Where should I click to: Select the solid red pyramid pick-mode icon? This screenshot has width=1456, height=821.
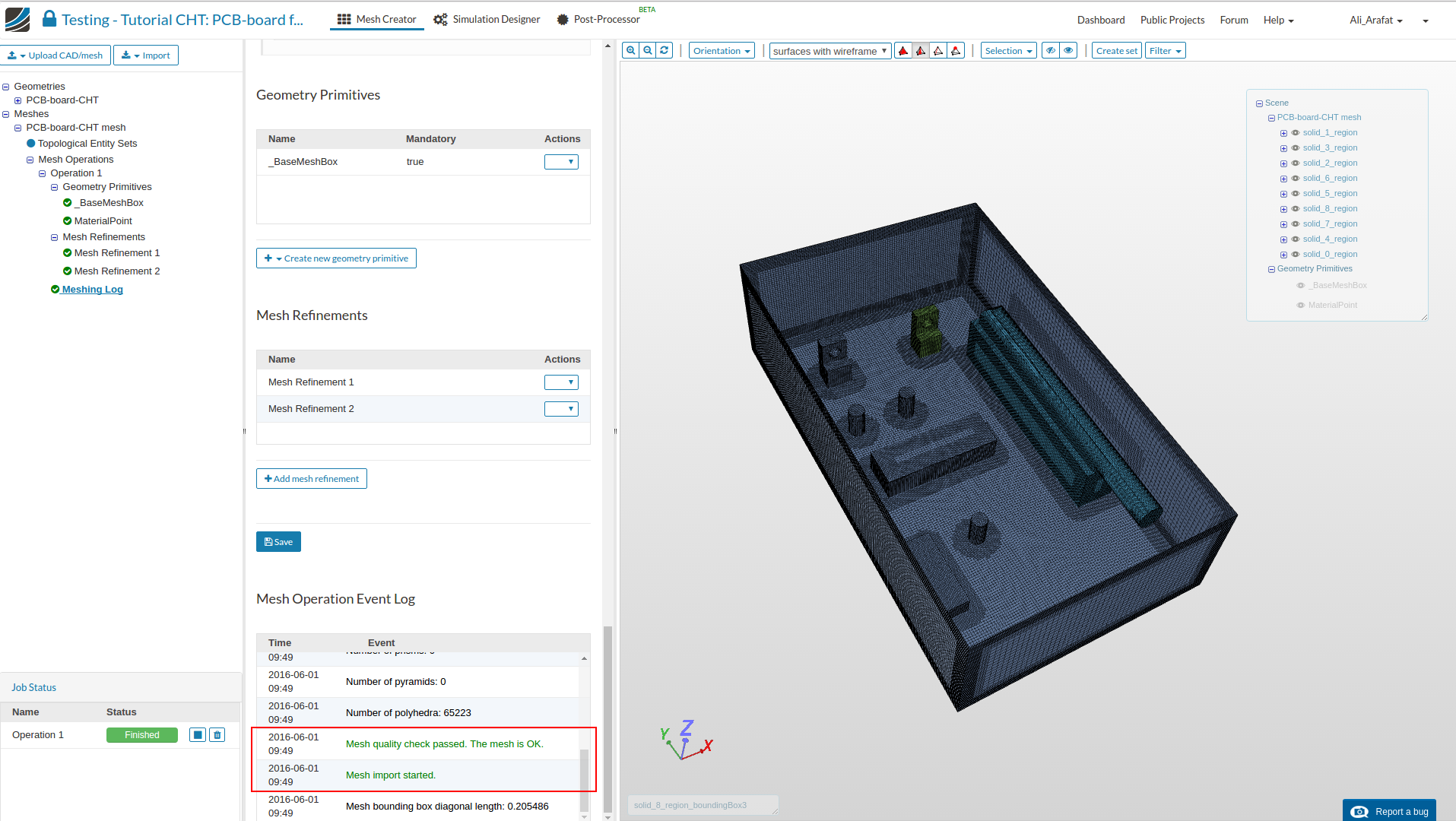903,51
